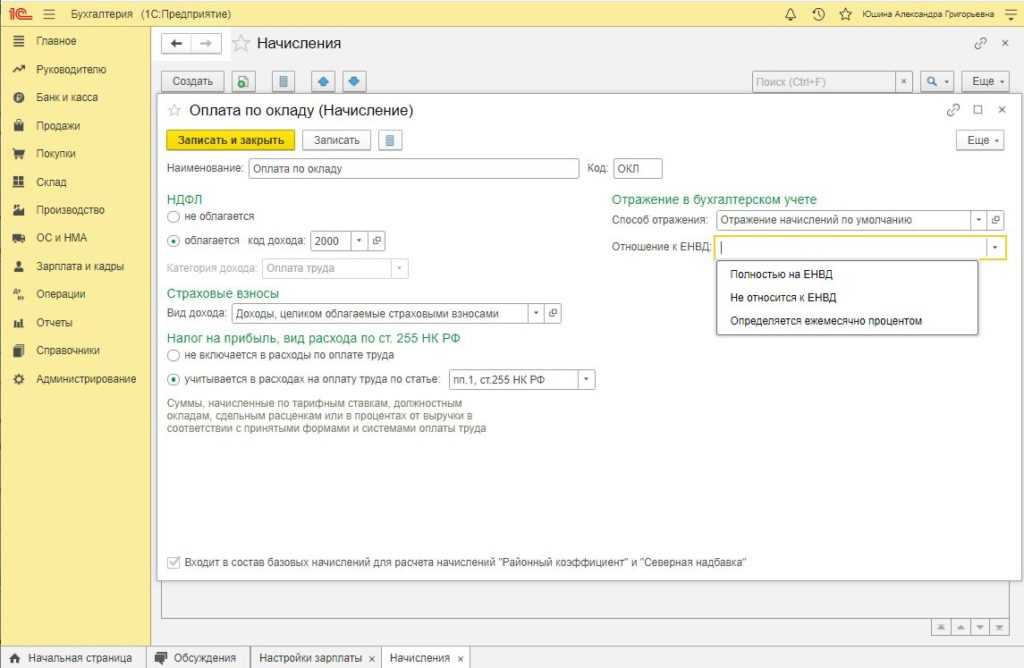Go forward with the right arrow button

point(206,43)
